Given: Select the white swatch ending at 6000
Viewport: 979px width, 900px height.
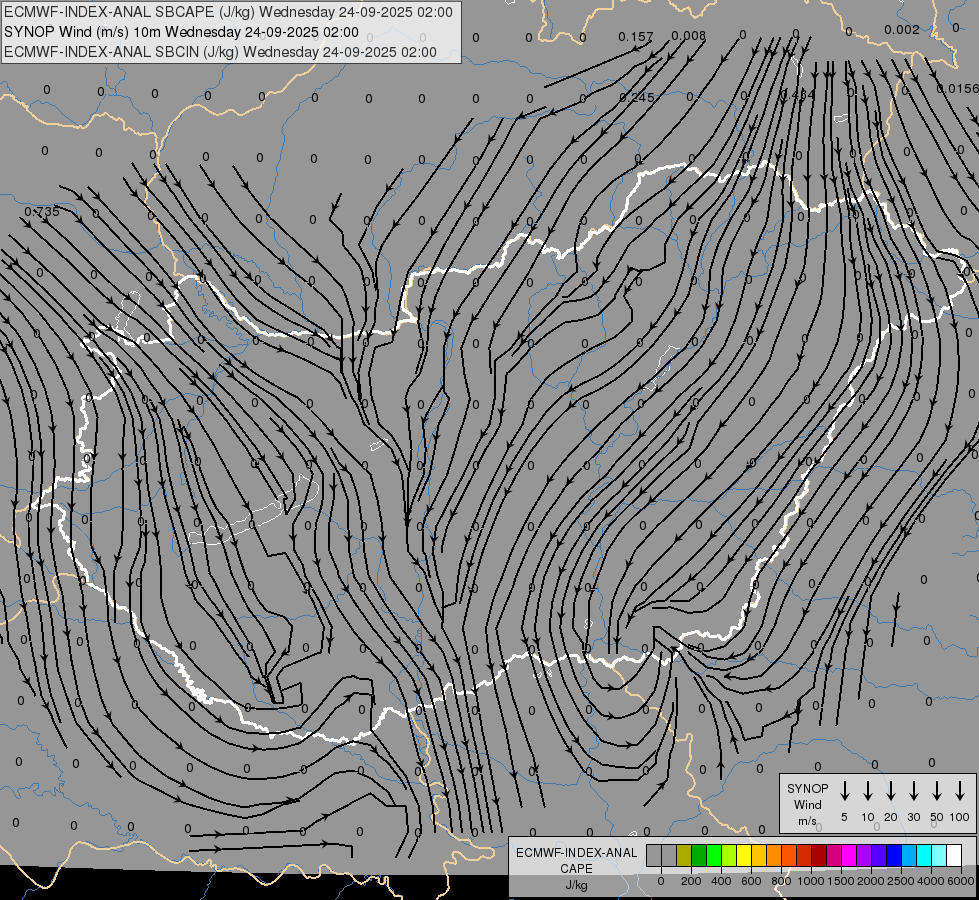Looking at the screenshot, I should coord(953,856).
